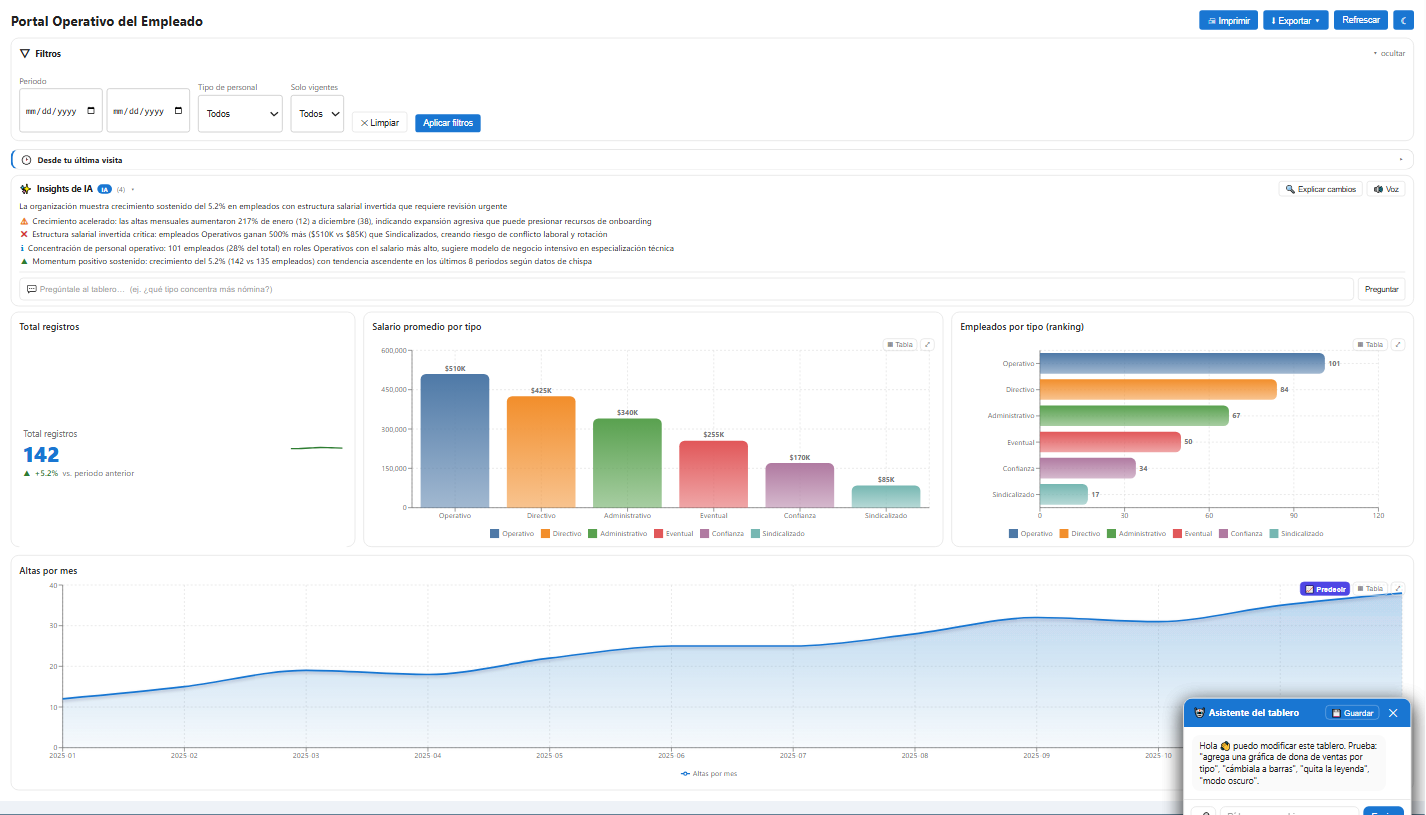Open the calendar picker of the second date field

179,111
